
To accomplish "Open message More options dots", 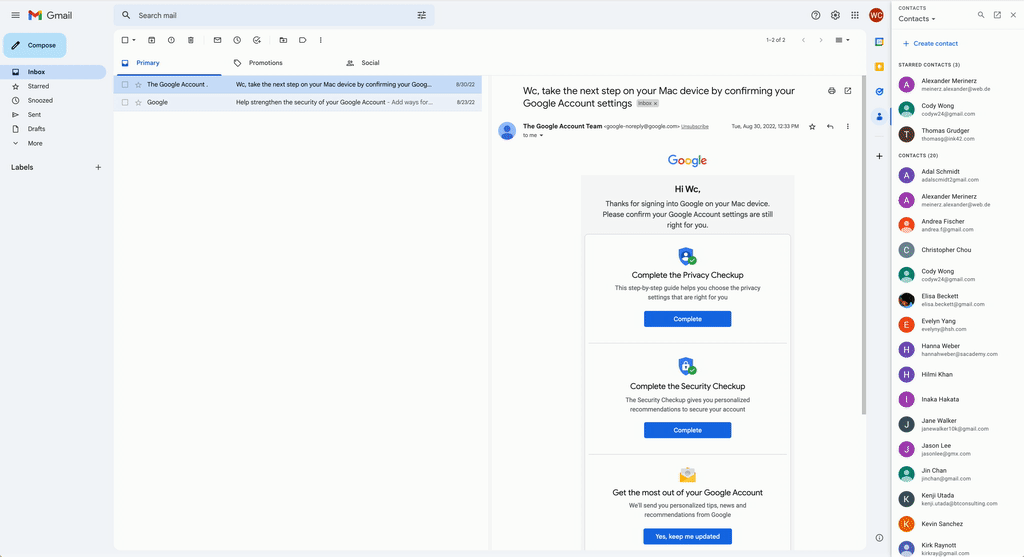I will (848, 127).
